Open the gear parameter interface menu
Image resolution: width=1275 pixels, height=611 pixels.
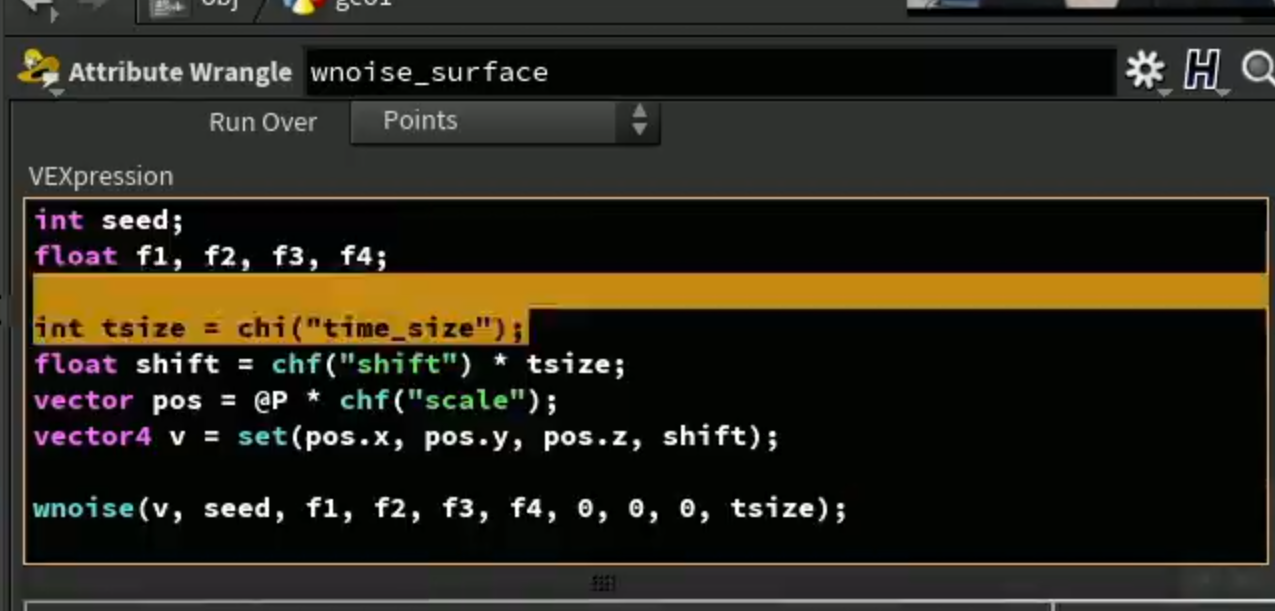pyautogui.click(x=1144, y=70)
